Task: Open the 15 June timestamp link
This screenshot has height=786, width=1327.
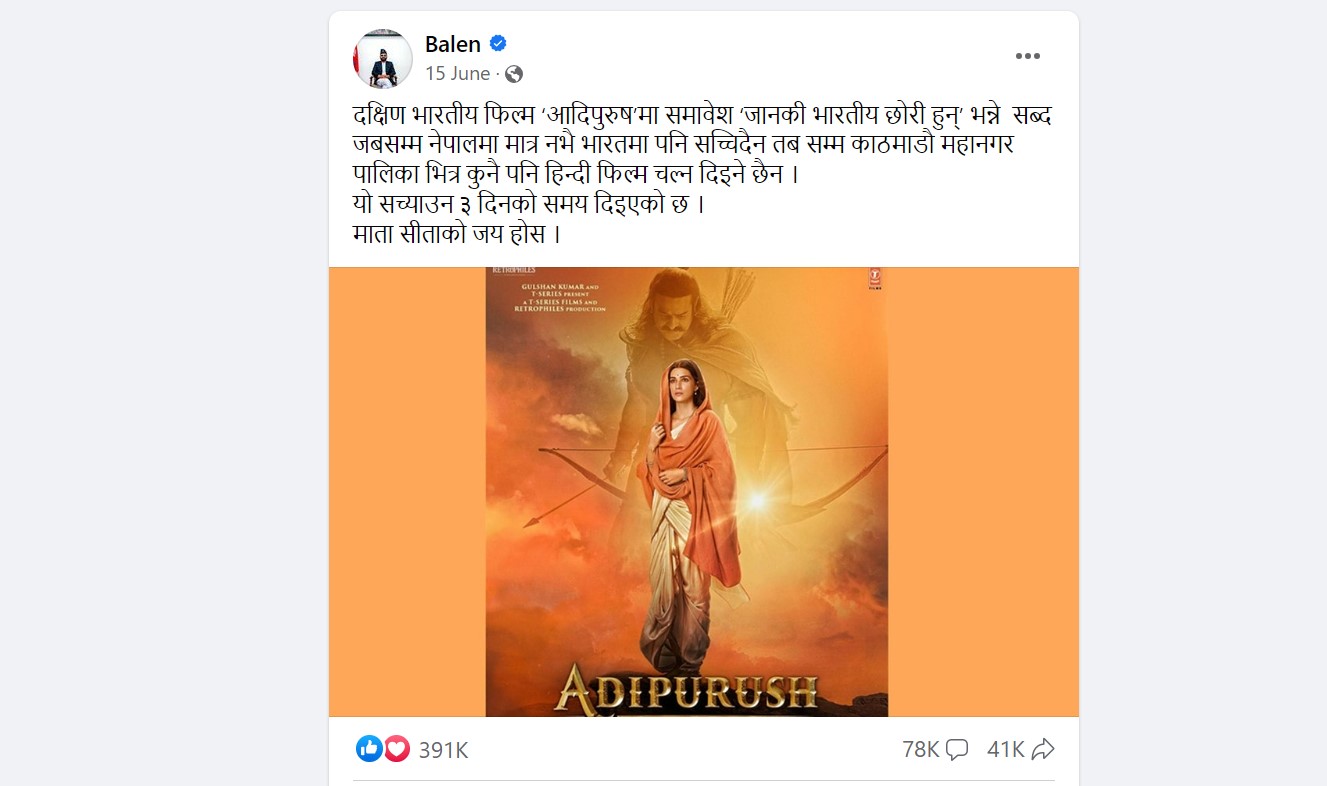Action: click(x=457, y=74)
